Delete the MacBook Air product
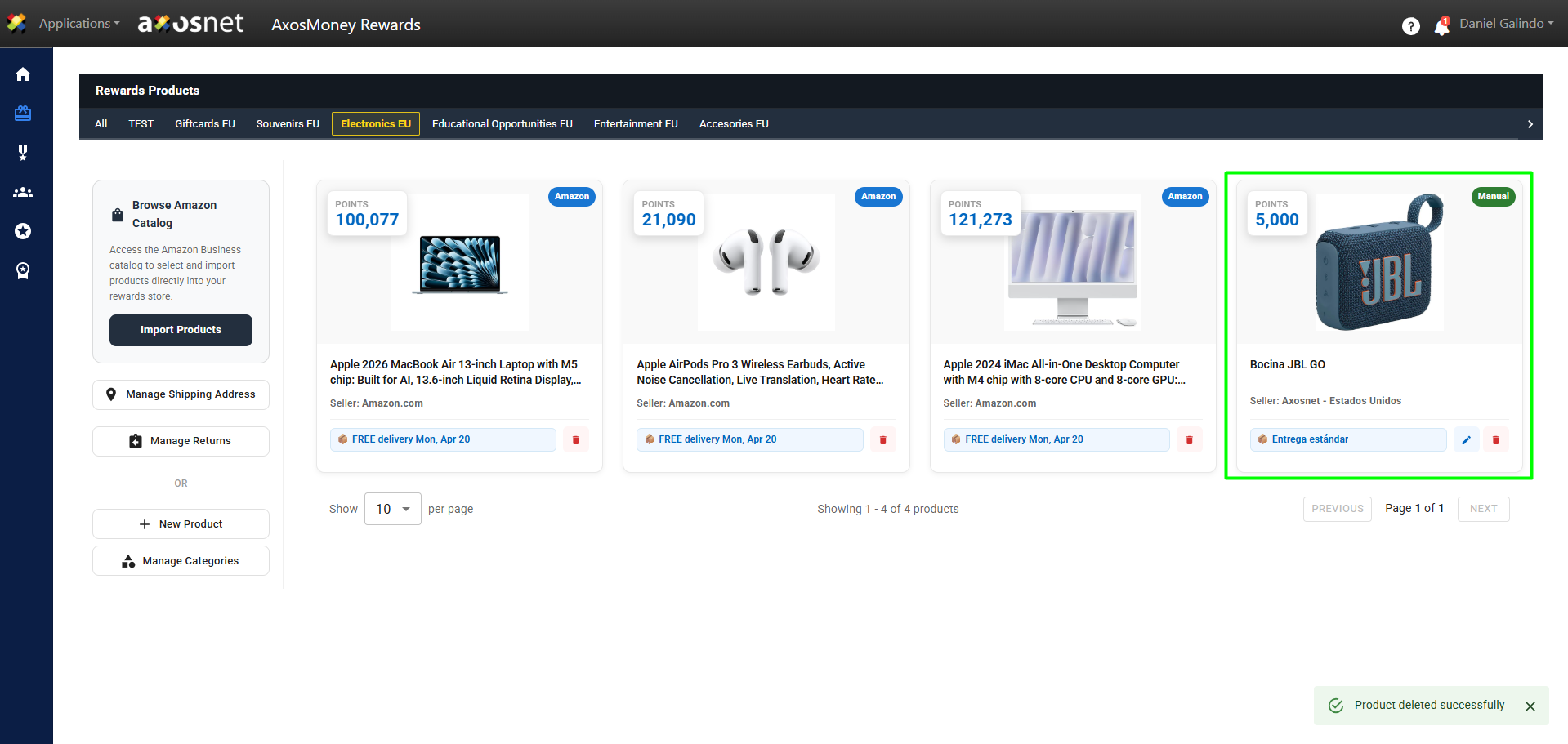This screenshot has height=744, width=1568. (575, 440)
